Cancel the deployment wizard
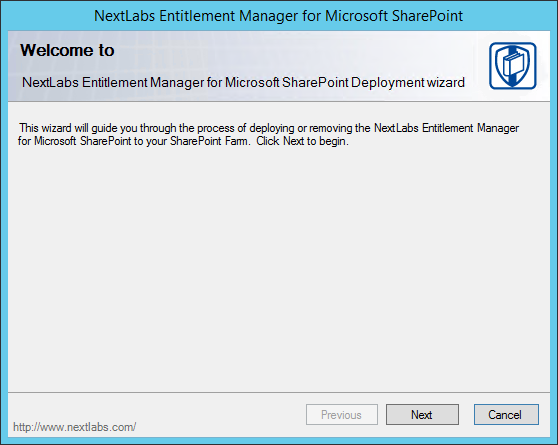 tap(506, 414)
